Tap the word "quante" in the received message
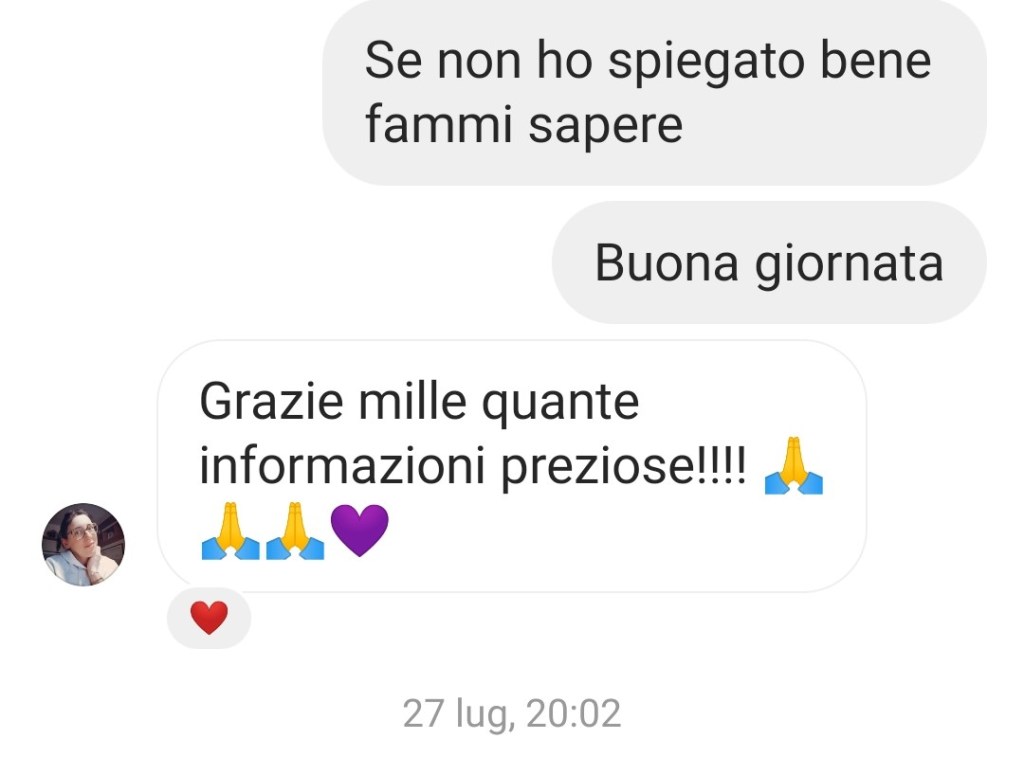1024x757 pixels. point(560,403)
